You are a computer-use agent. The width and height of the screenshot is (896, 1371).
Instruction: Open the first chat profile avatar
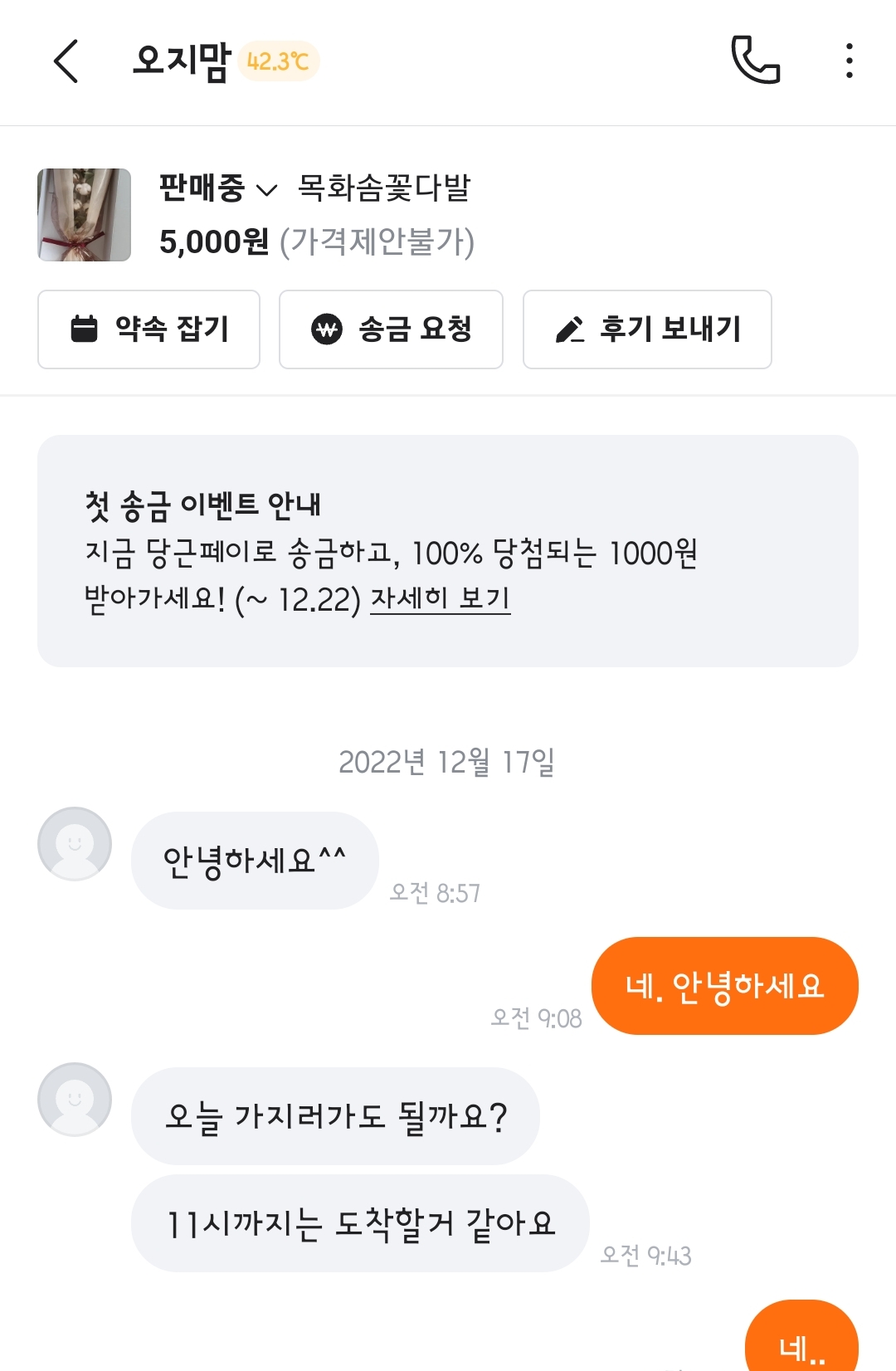tap(75, 843)
